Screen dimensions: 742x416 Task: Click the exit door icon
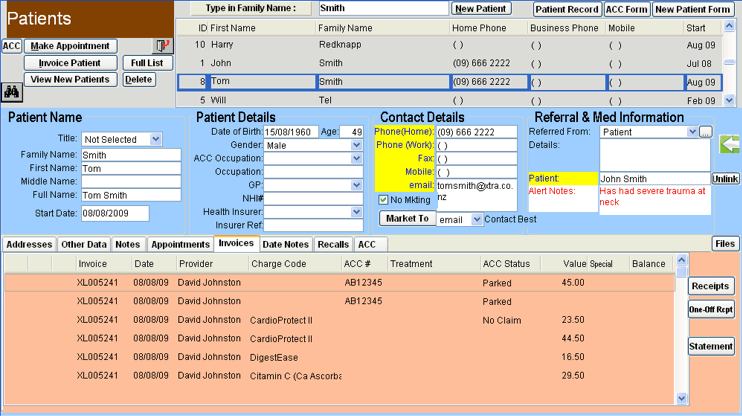tap(162, 47)
